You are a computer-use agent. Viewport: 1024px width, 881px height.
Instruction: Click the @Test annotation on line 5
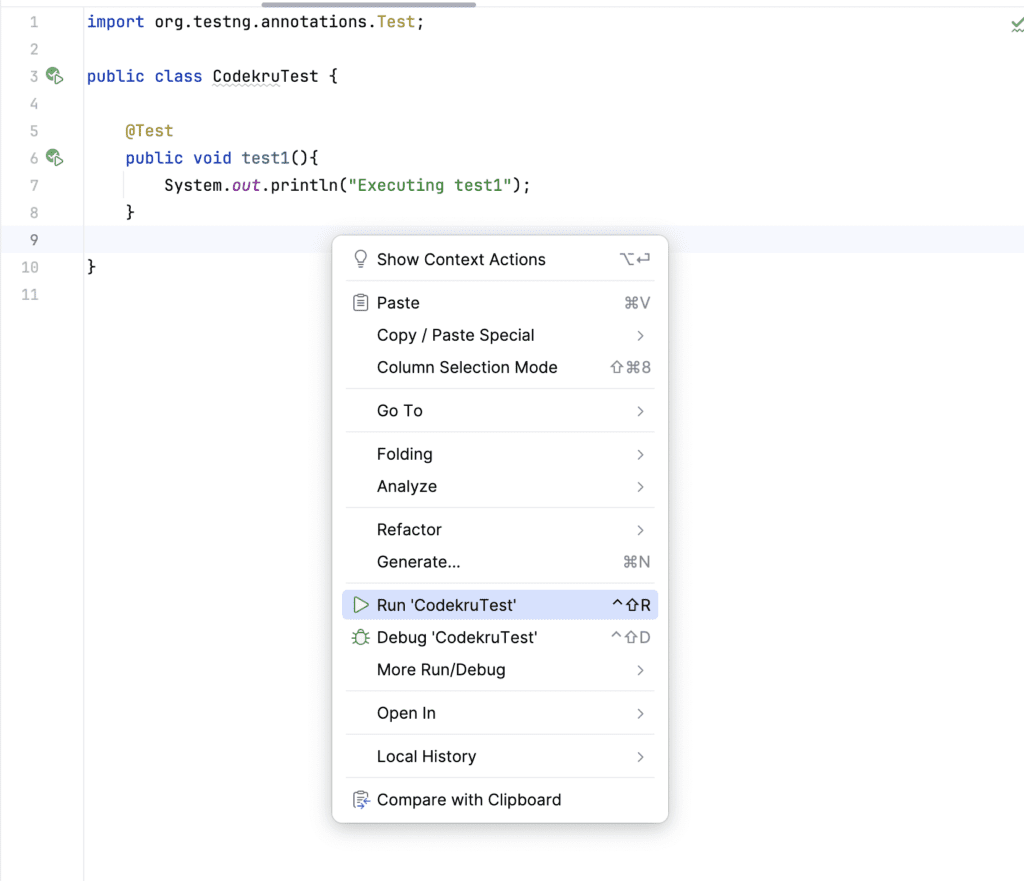click(150, 131)
